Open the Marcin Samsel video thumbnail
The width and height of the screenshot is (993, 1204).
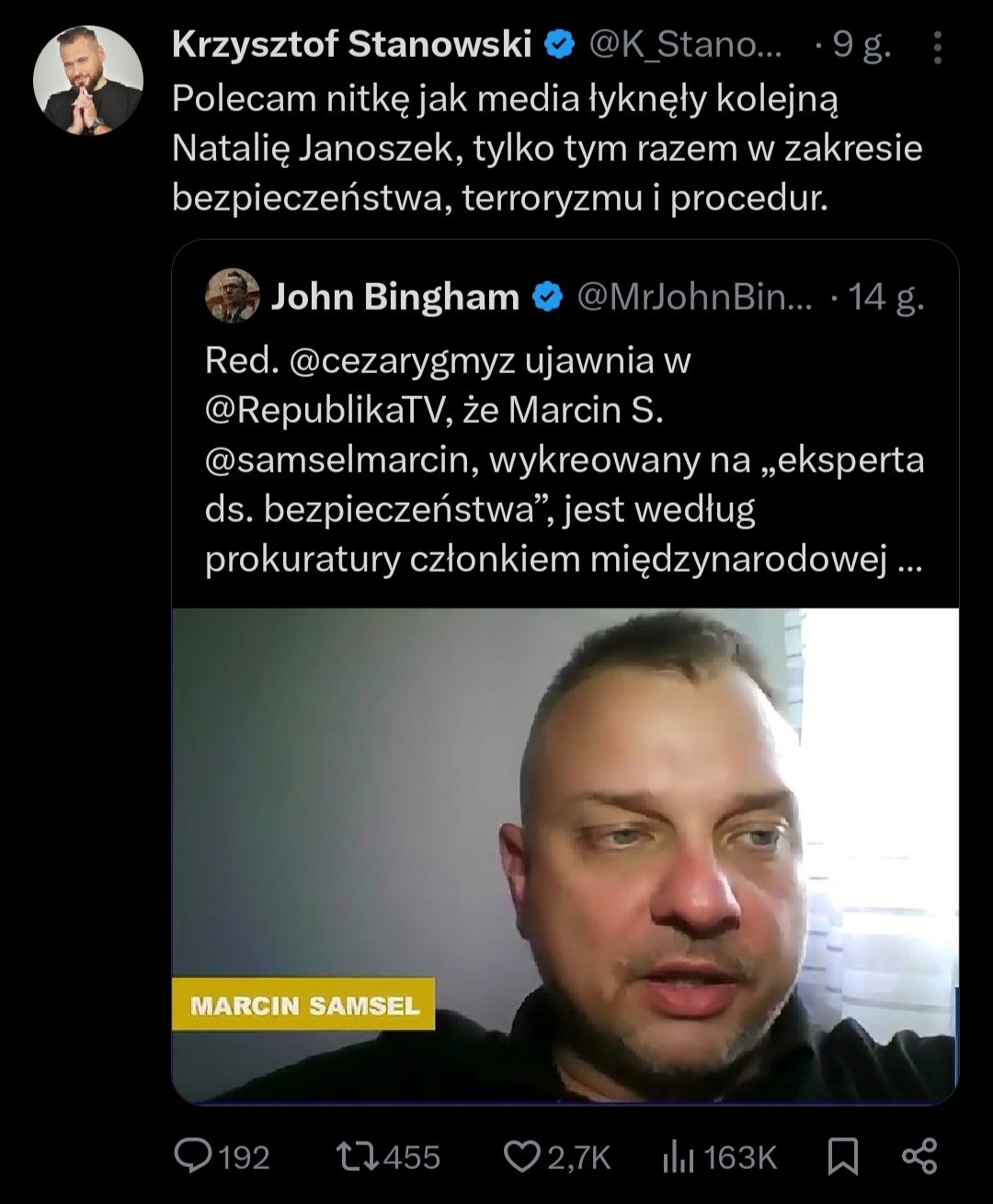tap(565, 856)
